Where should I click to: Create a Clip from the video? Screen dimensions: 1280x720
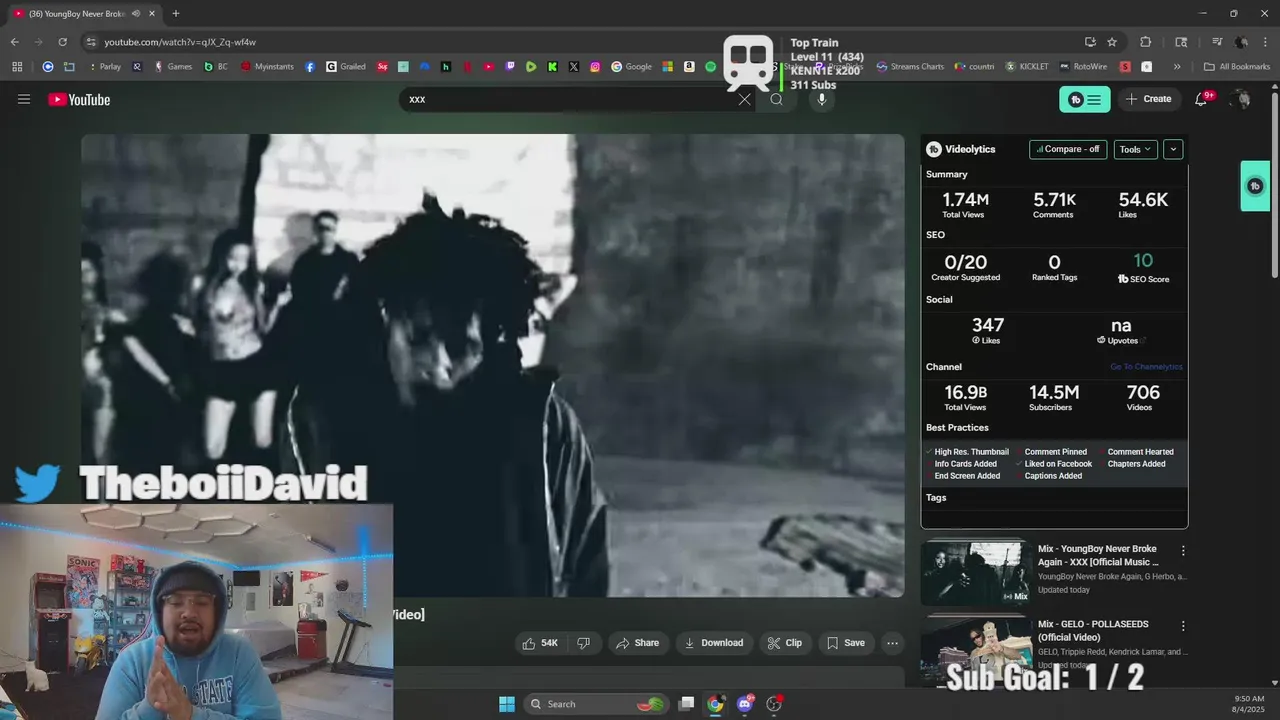pyautogui.click(x=785, y=643)
